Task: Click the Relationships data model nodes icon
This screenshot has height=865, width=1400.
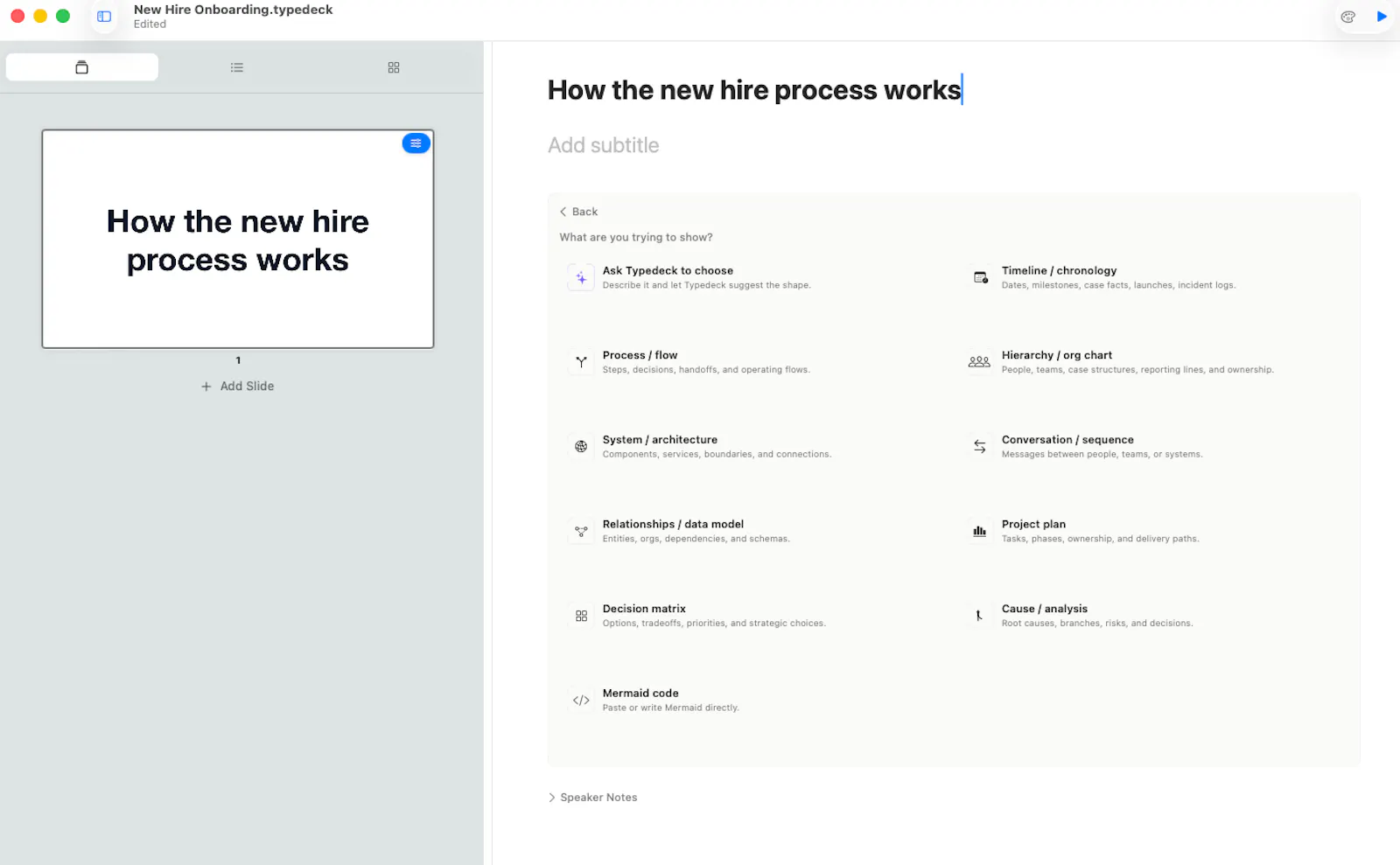Action: pos(581,531)
